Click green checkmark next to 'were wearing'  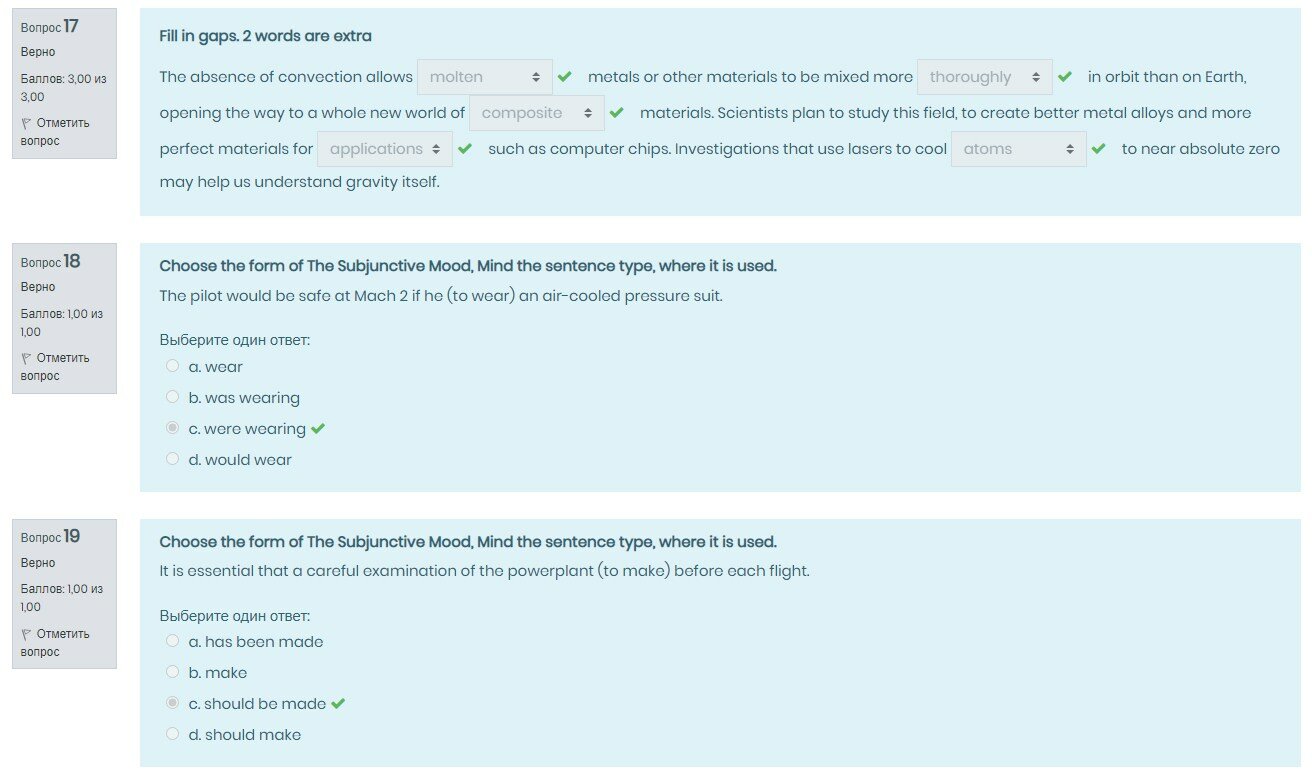point(318,429)
